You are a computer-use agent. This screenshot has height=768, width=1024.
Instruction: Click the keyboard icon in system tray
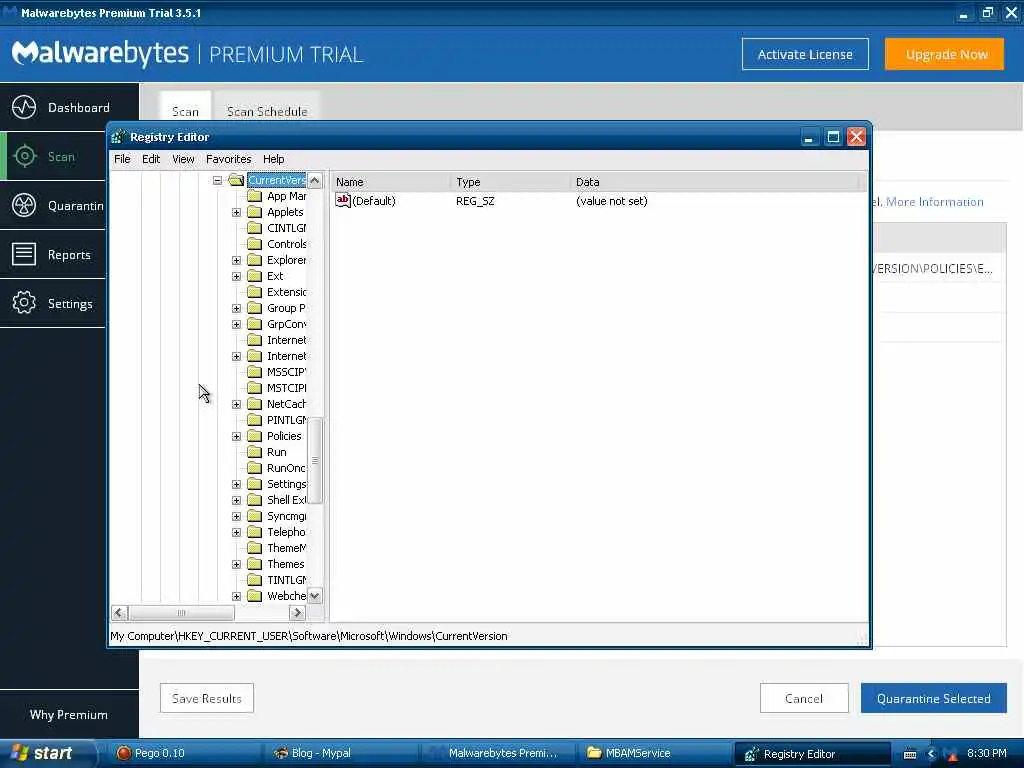(910, 754)
